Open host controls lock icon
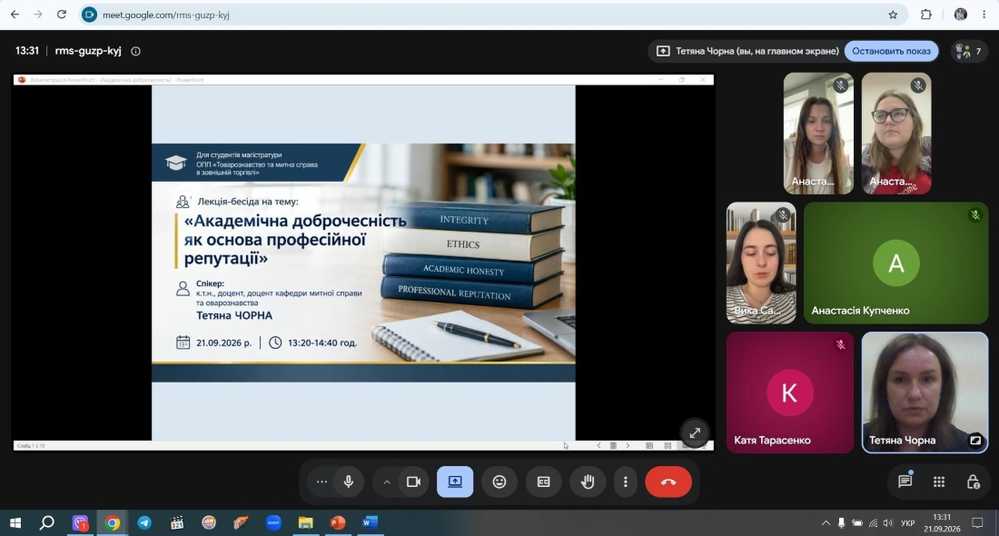Viewport: 999px width, 536px height. point(973,482)
